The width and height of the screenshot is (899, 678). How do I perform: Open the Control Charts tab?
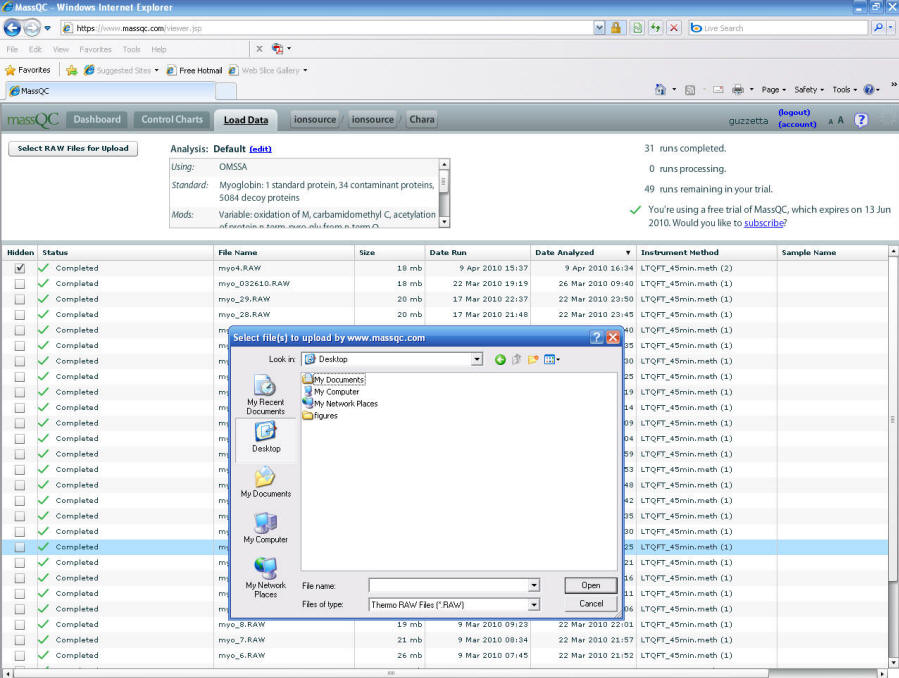click(172, 119)
